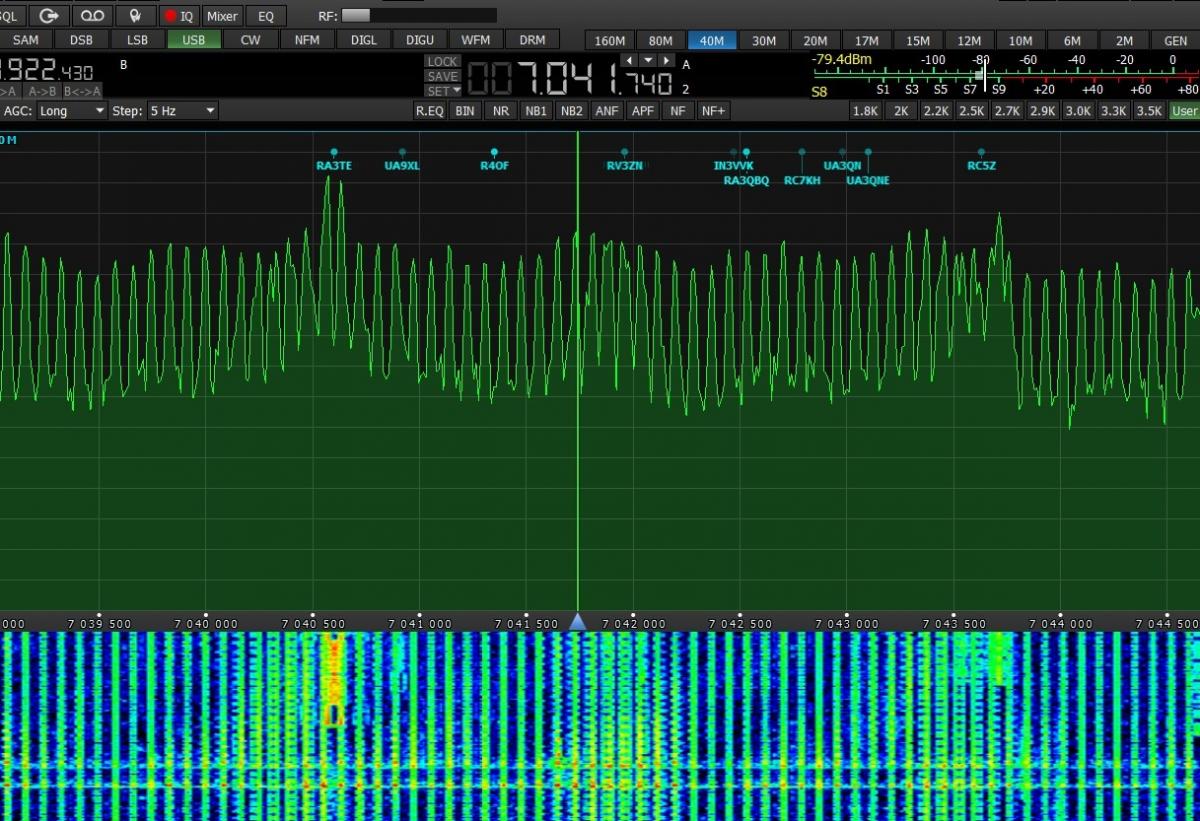Viewport: 1200px width, 821px height.
Task: Select the LSB modulation mode
Action: point(136,41)
